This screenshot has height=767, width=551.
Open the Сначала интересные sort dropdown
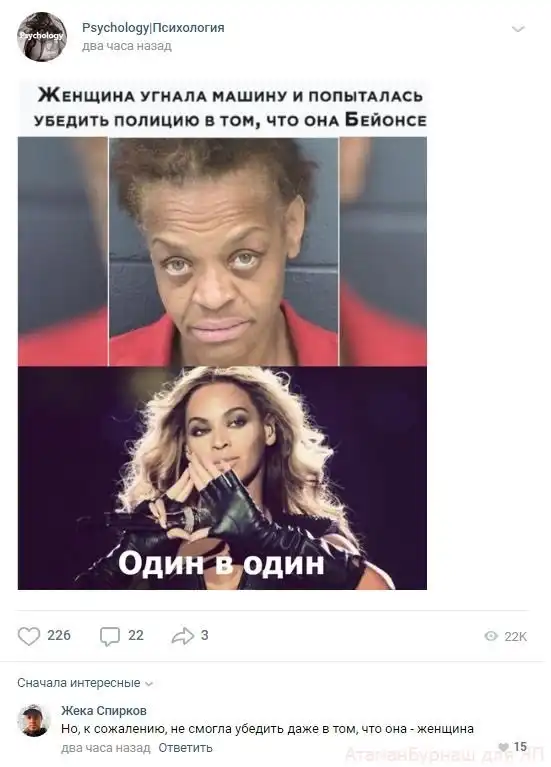pyautogui.click(x=85, y=683)
